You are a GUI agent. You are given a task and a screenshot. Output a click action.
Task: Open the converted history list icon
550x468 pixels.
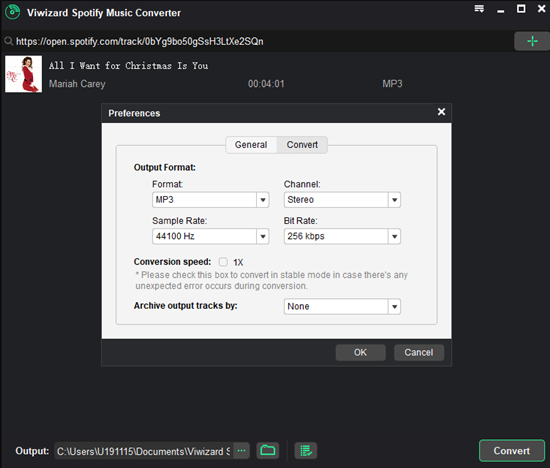click(x=306, y=450)
